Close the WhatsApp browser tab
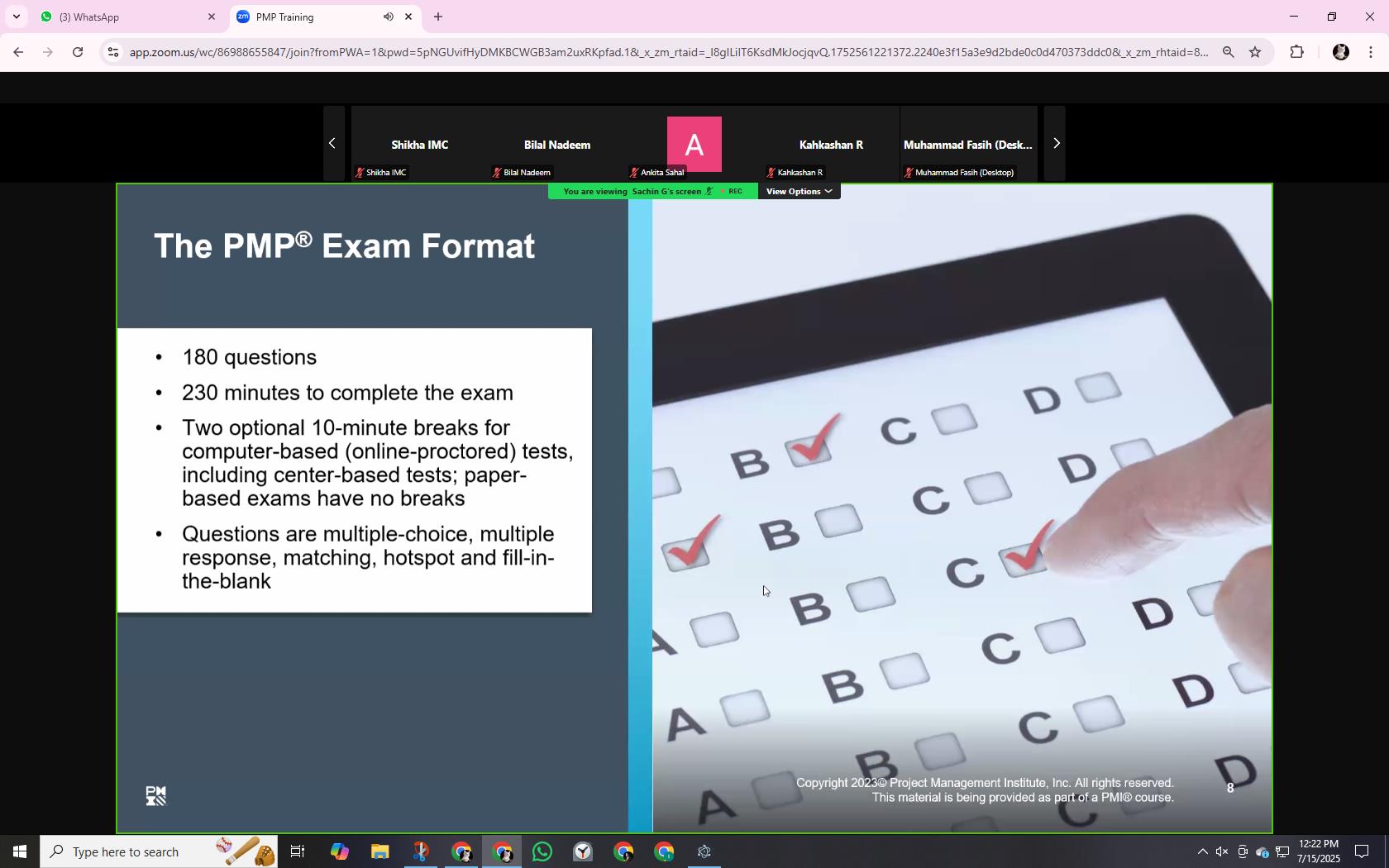 (x=211, y=17)
